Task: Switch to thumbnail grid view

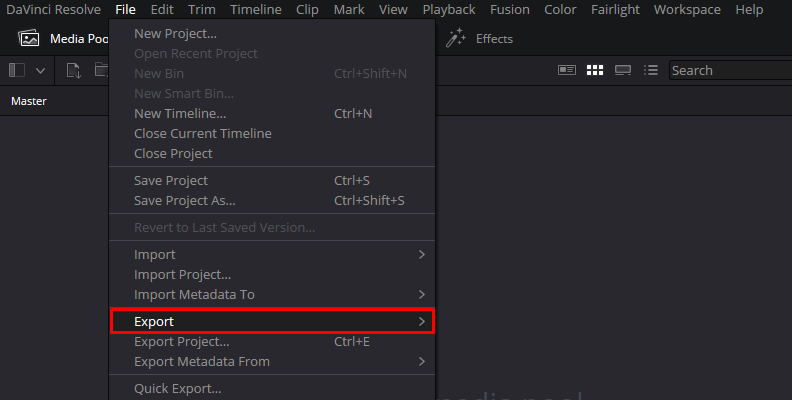Action: 595,70
